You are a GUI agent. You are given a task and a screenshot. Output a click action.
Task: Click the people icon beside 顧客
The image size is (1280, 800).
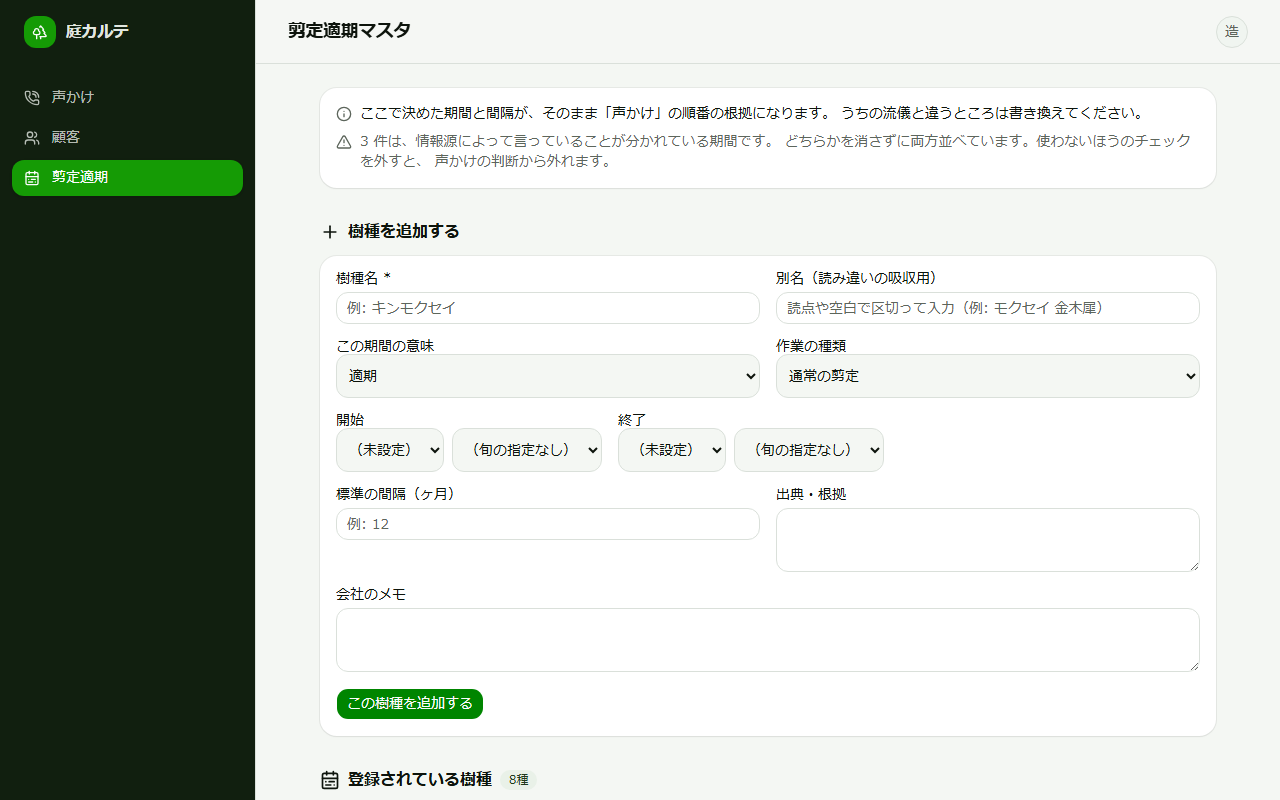(32, 137)
